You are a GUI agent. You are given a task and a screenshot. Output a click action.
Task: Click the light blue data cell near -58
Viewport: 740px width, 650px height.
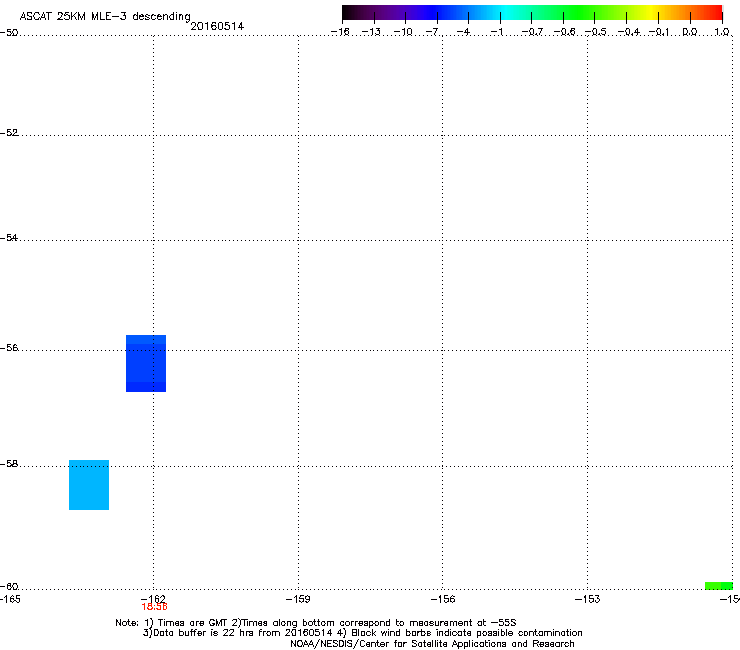pos(89,485)
